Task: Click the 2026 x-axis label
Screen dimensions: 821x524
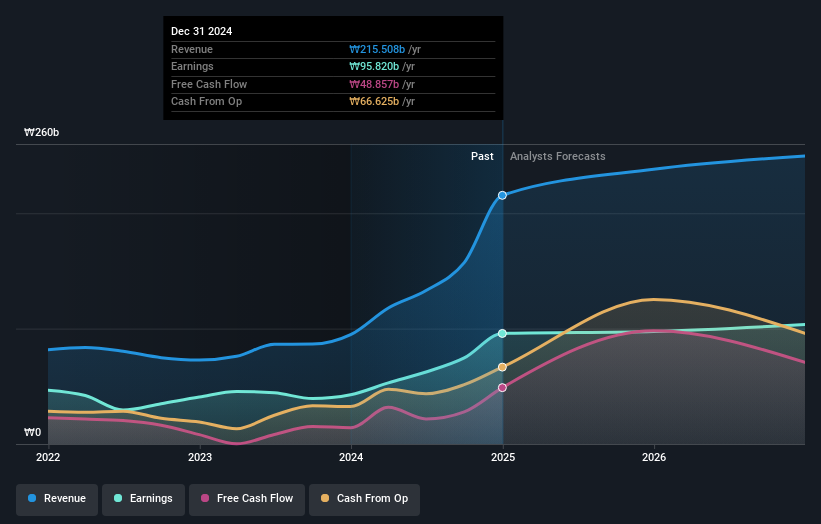Action: pos(654,457)
